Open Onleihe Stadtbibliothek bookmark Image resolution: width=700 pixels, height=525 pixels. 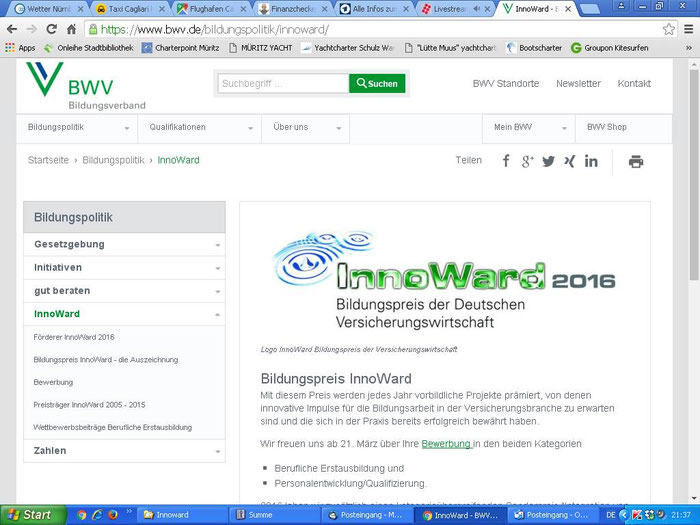click(x=89, y=48)
